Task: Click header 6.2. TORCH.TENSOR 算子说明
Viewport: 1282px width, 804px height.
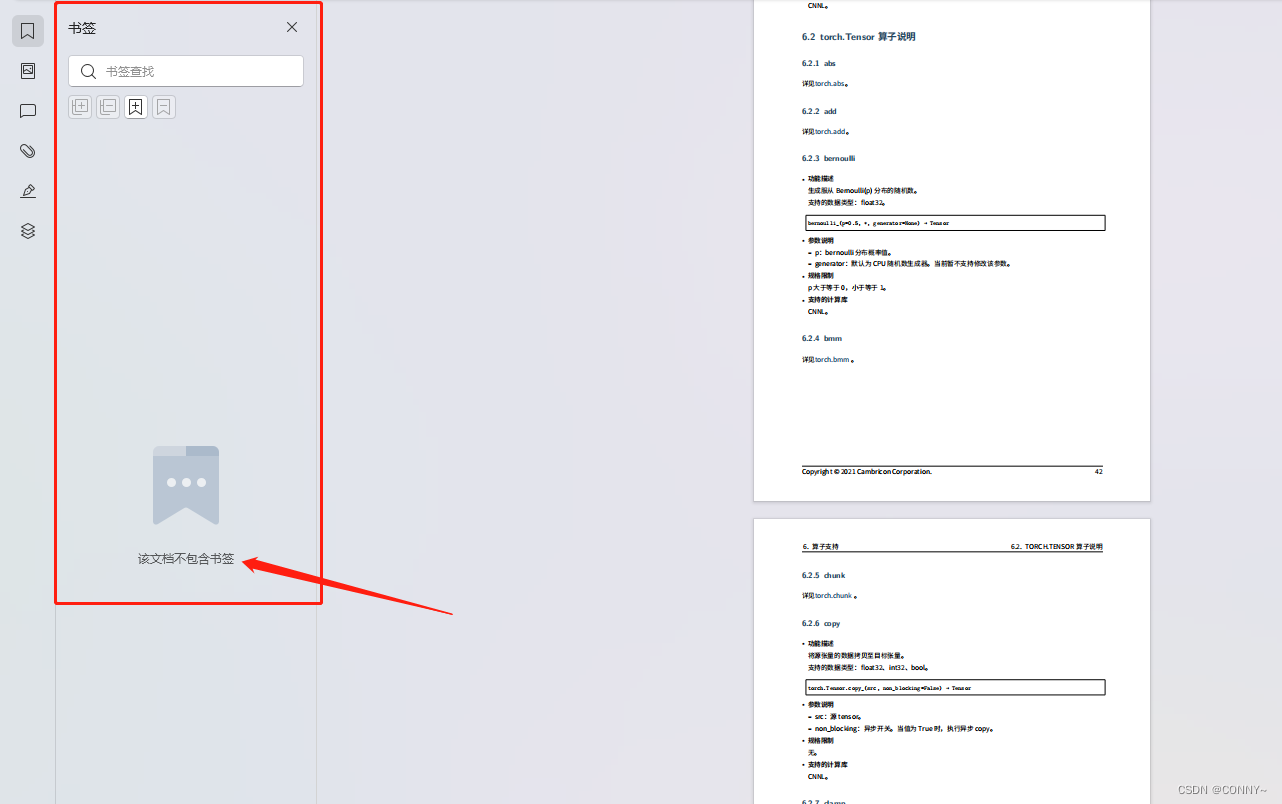Action: coord(1057,547)
